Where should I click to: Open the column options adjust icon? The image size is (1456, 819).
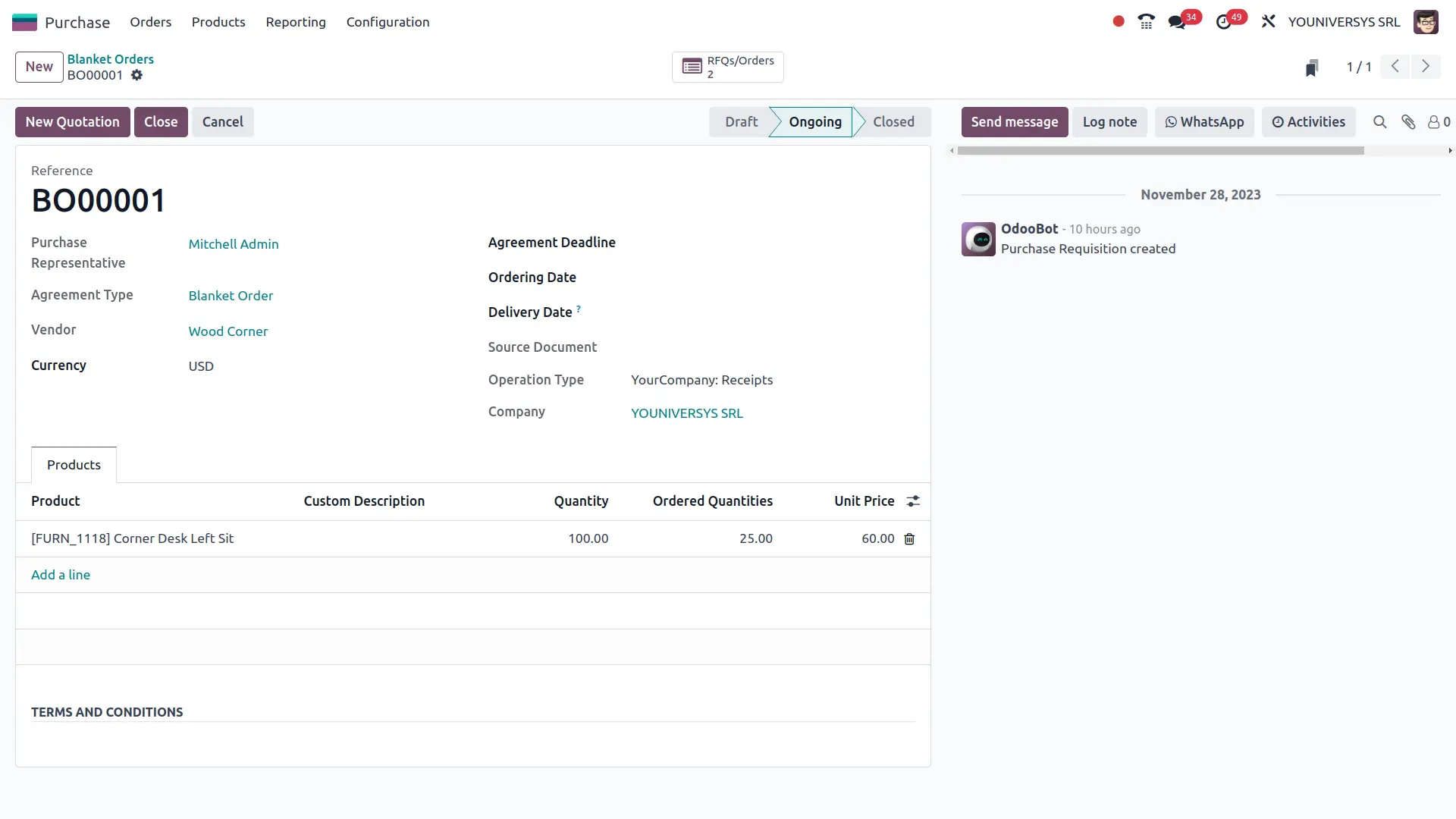pyautogui.click(x=913, y=501)
